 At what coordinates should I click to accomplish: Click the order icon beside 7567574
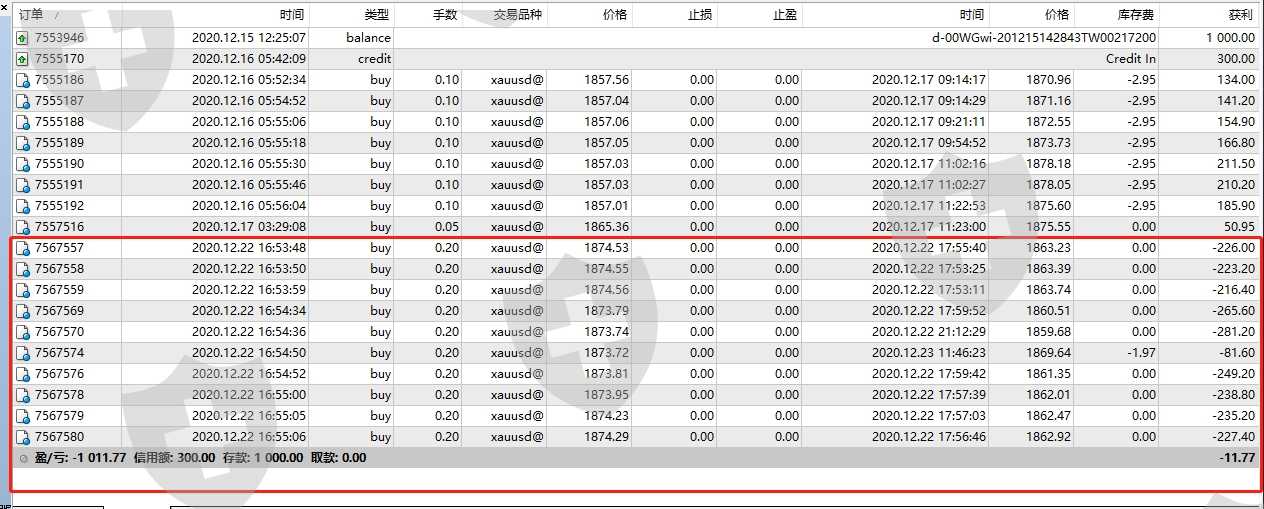[x=22, y=353]
